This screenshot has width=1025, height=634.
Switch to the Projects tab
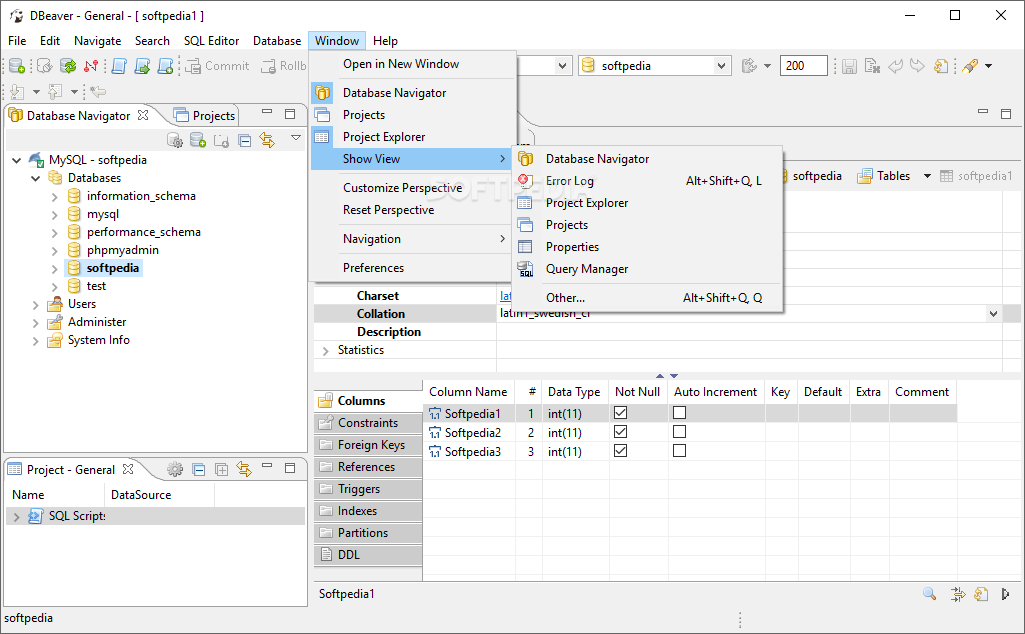205,116
